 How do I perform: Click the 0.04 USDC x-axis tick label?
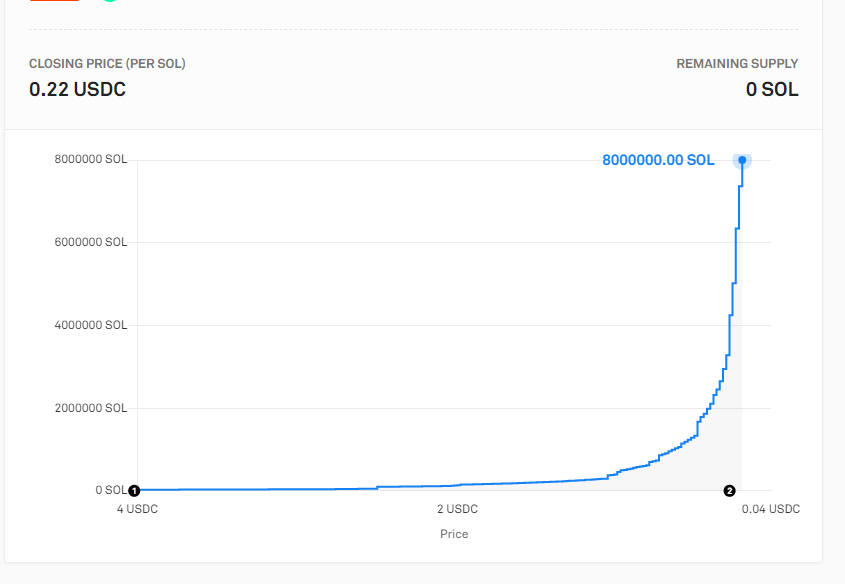coord(771,509)
